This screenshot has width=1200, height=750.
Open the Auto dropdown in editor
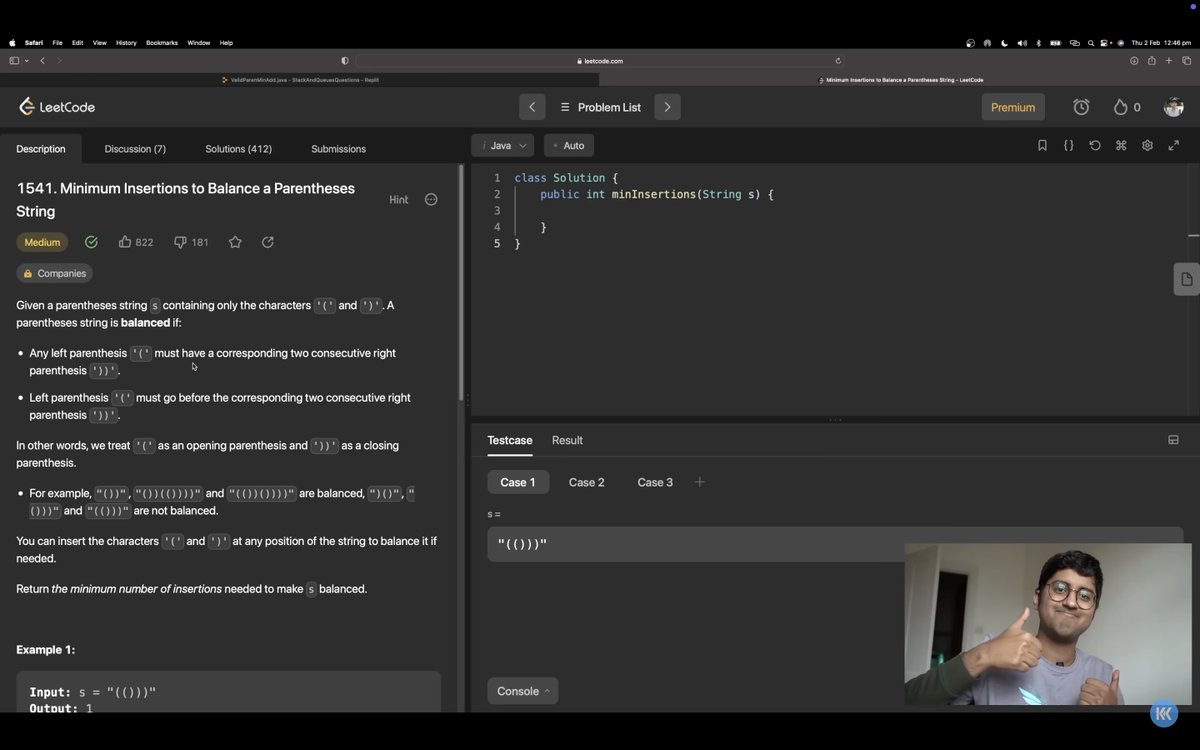569,145
